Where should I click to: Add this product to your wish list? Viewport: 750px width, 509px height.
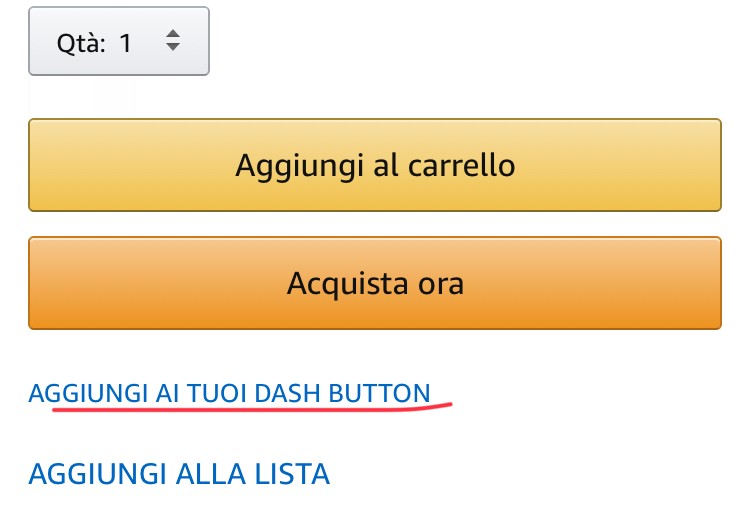(x=180, y=473)
